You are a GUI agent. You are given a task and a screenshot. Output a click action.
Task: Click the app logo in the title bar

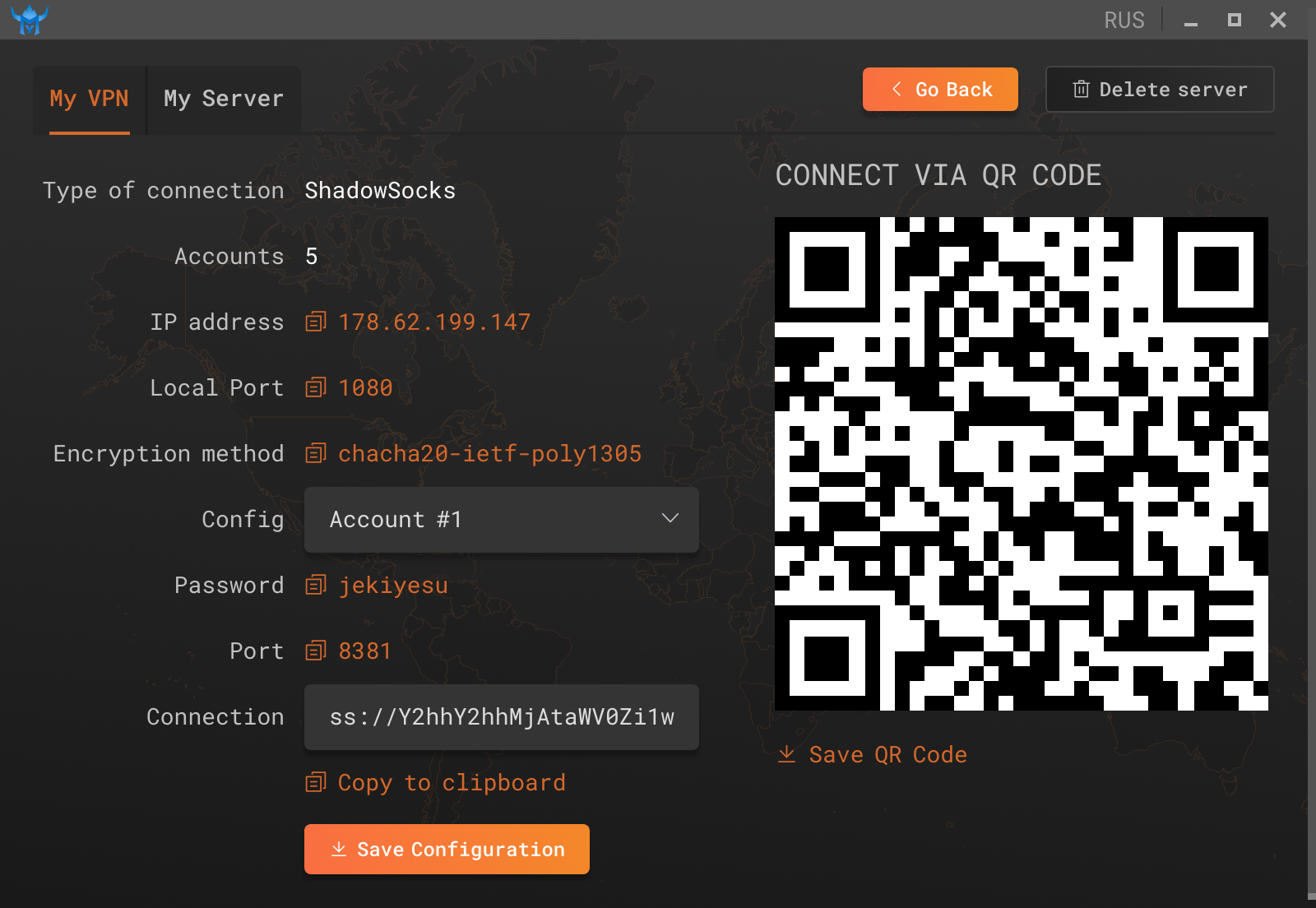30,20
